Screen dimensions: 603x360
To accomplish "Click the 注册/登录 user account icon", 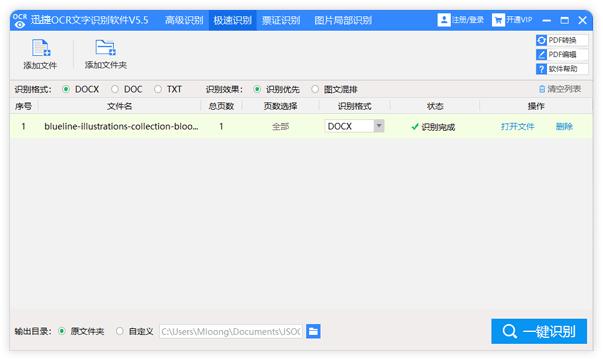I will point(443,20).
